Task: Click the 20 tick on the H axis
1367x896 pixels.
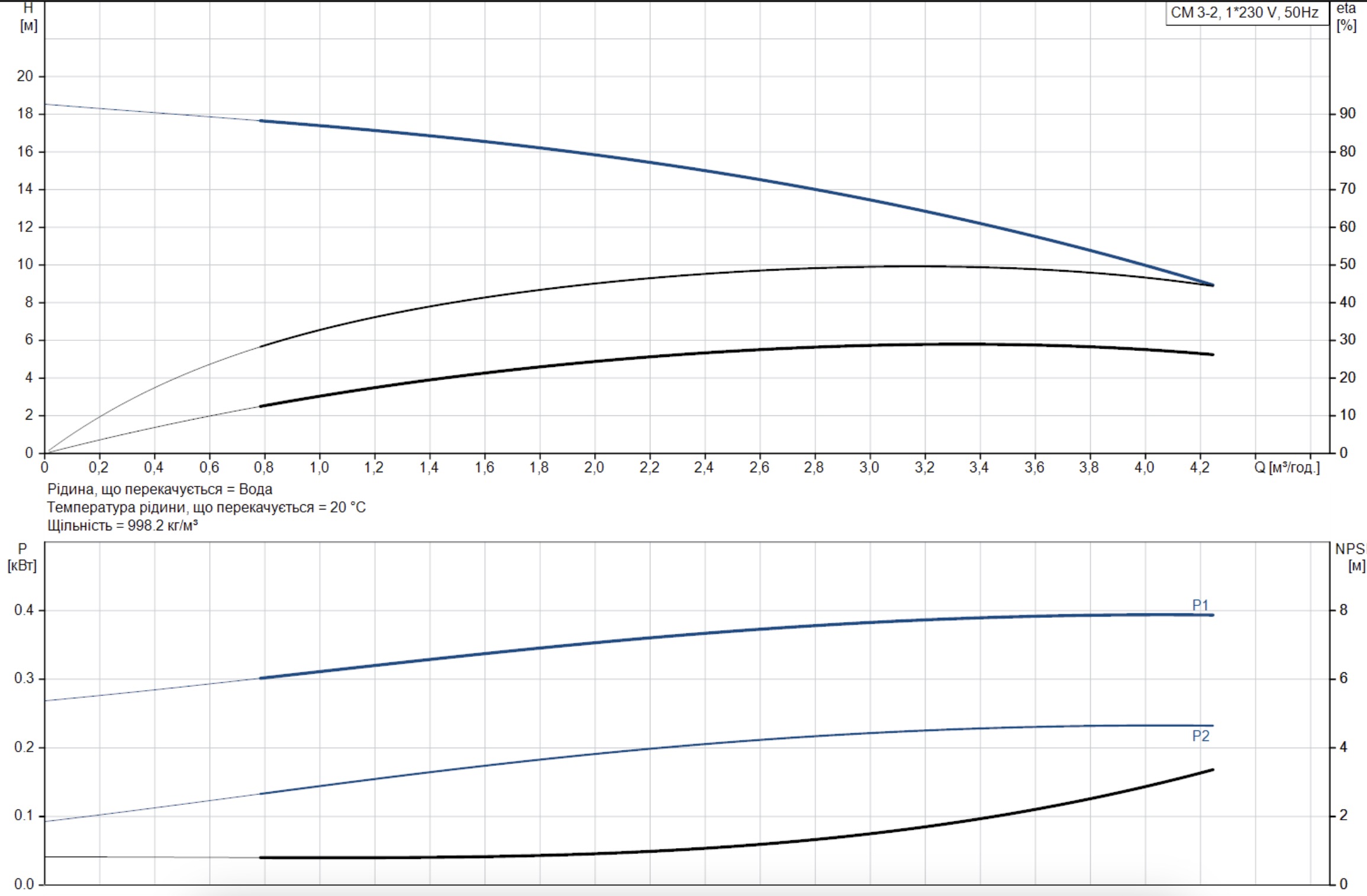Action: (25, 76)
